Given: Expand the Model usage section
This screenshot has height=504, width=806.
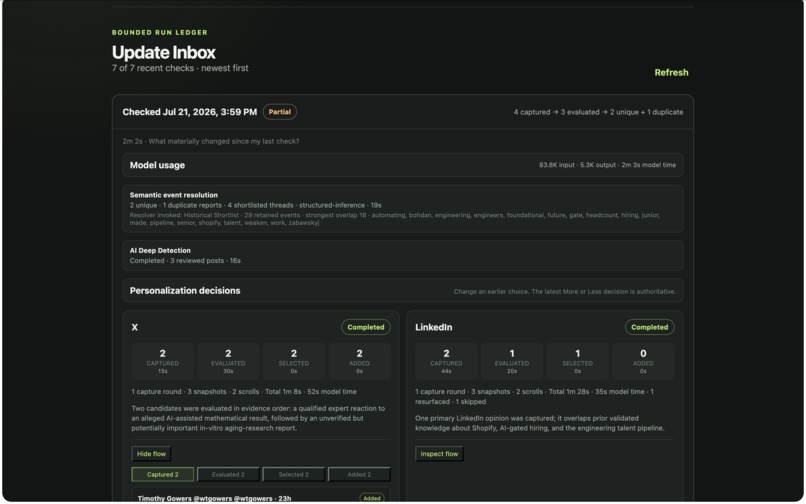Looking at the screenshot, I should click(402, 165).
